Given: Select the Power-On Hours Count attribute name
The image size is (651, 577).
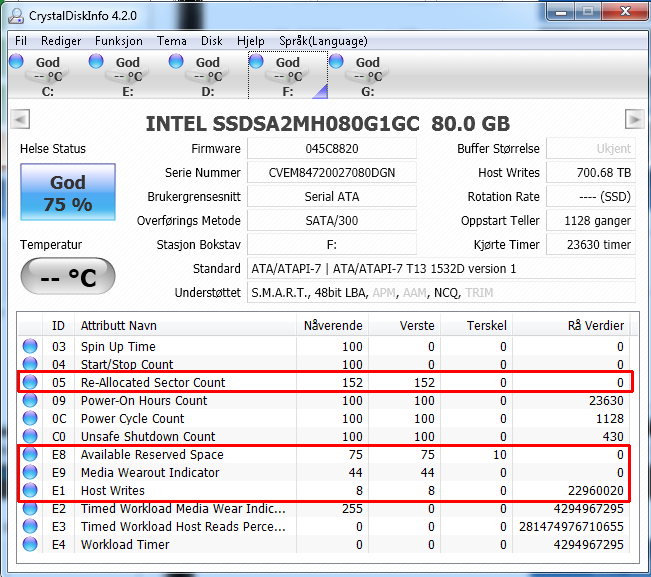Looking at the screenshot, I should tap(144, 401).
